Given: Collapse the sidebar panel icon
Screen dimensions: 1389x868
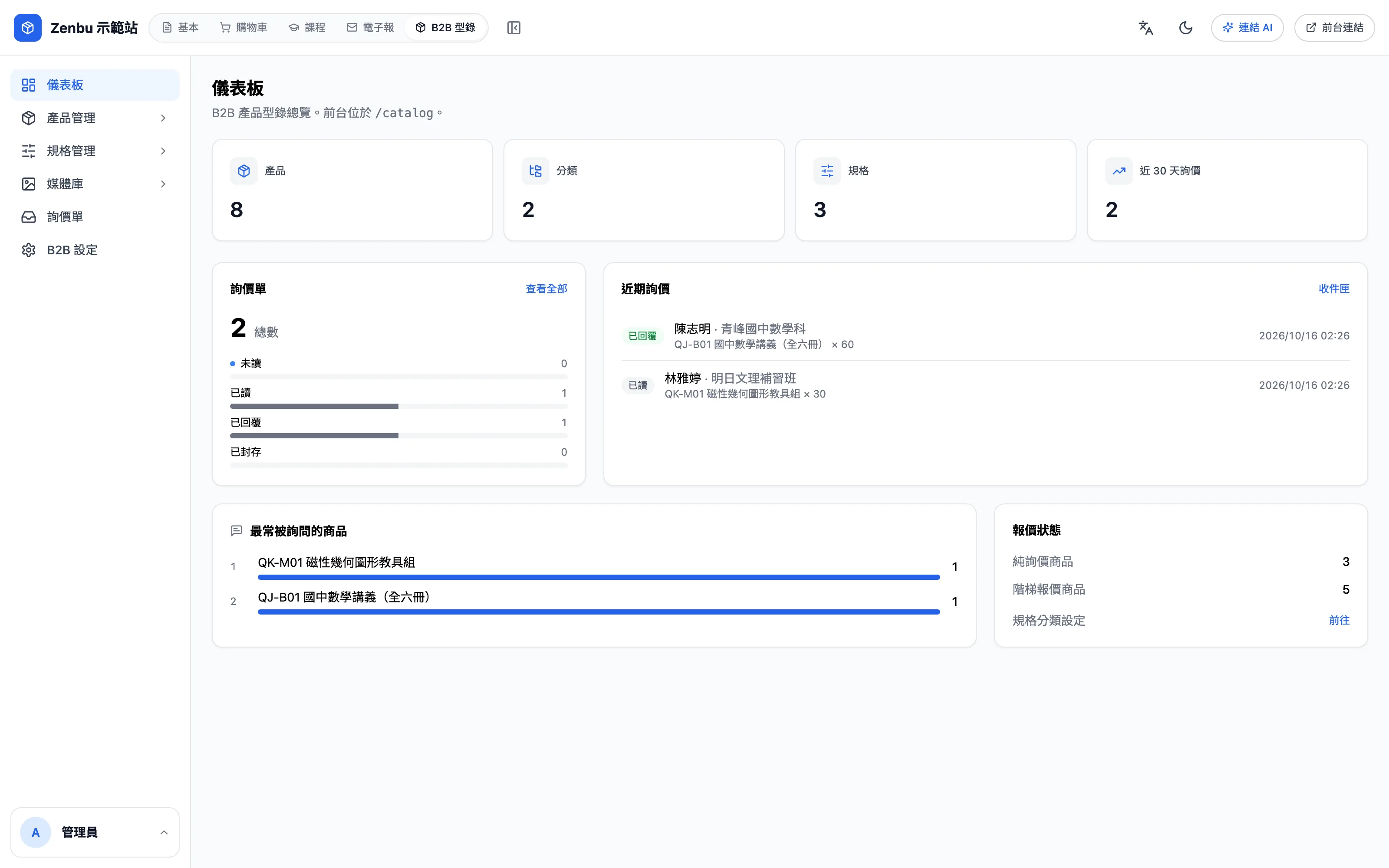Looking at the screenshot, I should [x=513, y=27].
